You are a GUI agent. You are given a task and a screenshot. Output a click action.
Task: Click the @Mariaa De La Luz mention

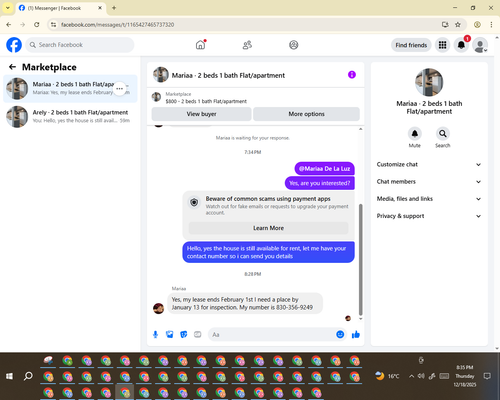[324, 169]
